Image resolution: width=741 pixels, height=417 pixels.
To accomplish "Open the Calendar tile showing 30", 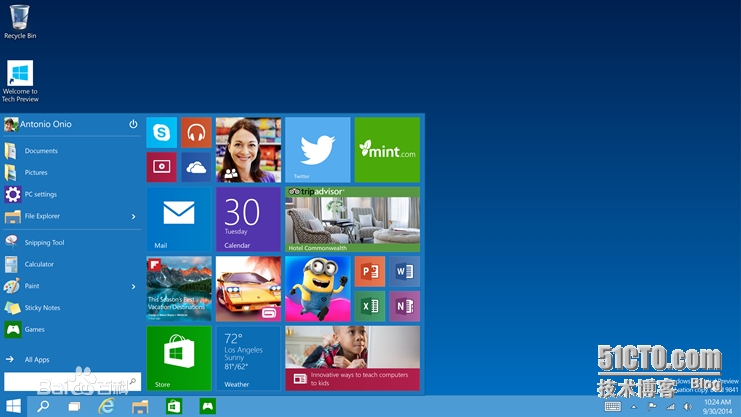I will pyautogui.click(x=248, y=219).
